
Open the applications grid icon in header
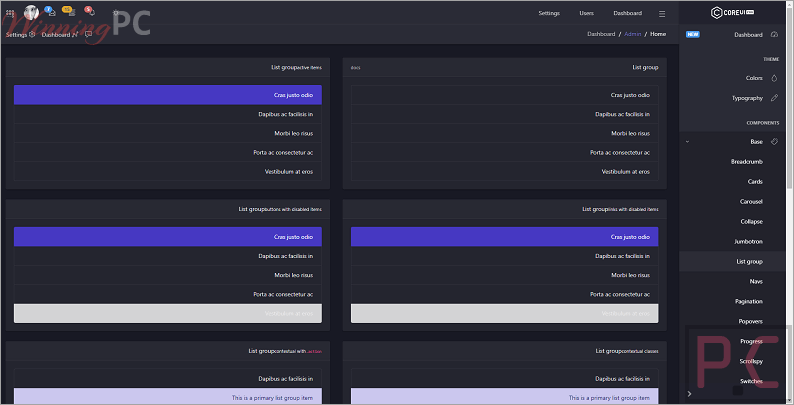(10, 13)
